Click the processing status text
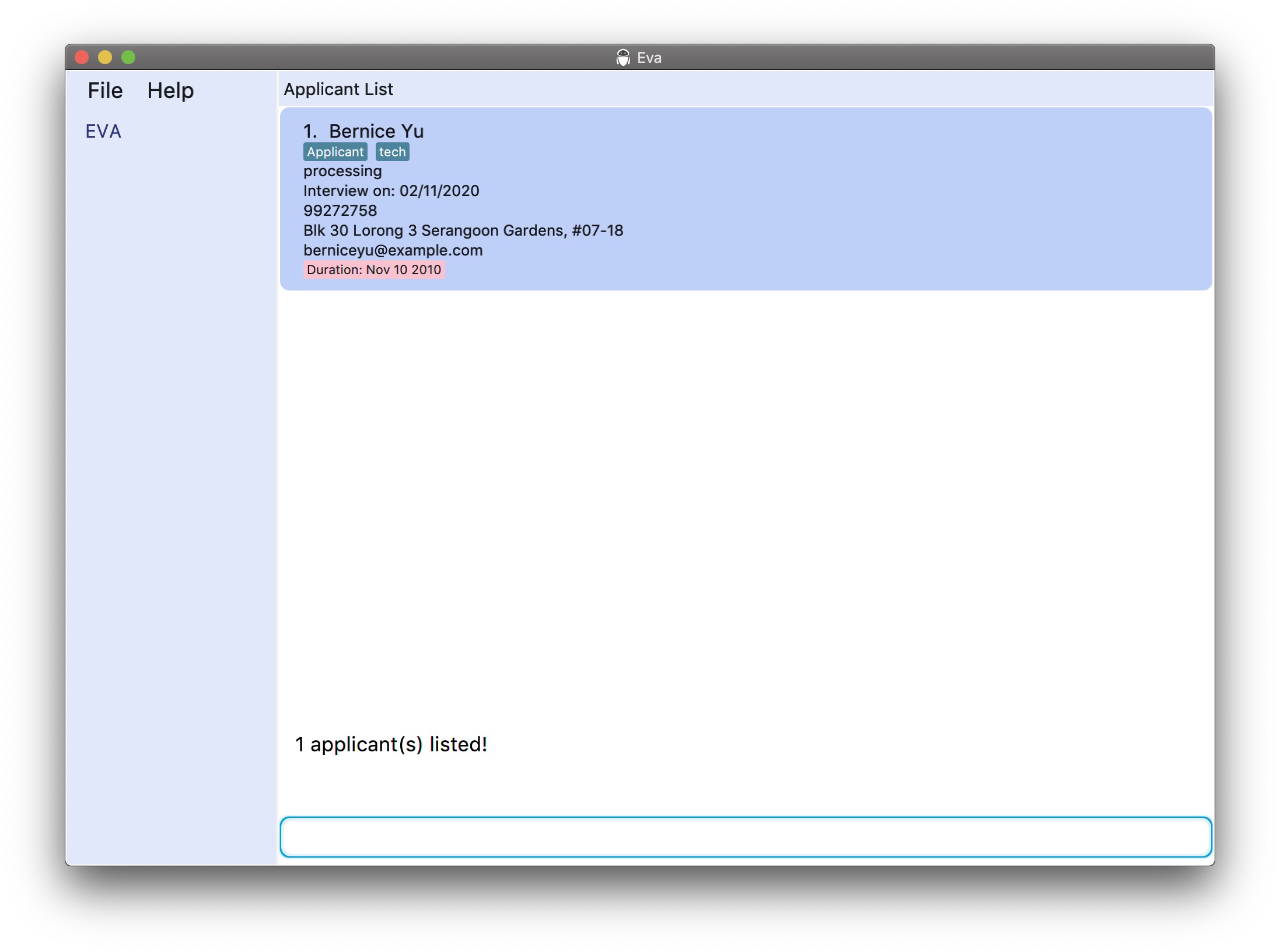1280x952 pixels. pyautogui.click(x=342, y=171)
